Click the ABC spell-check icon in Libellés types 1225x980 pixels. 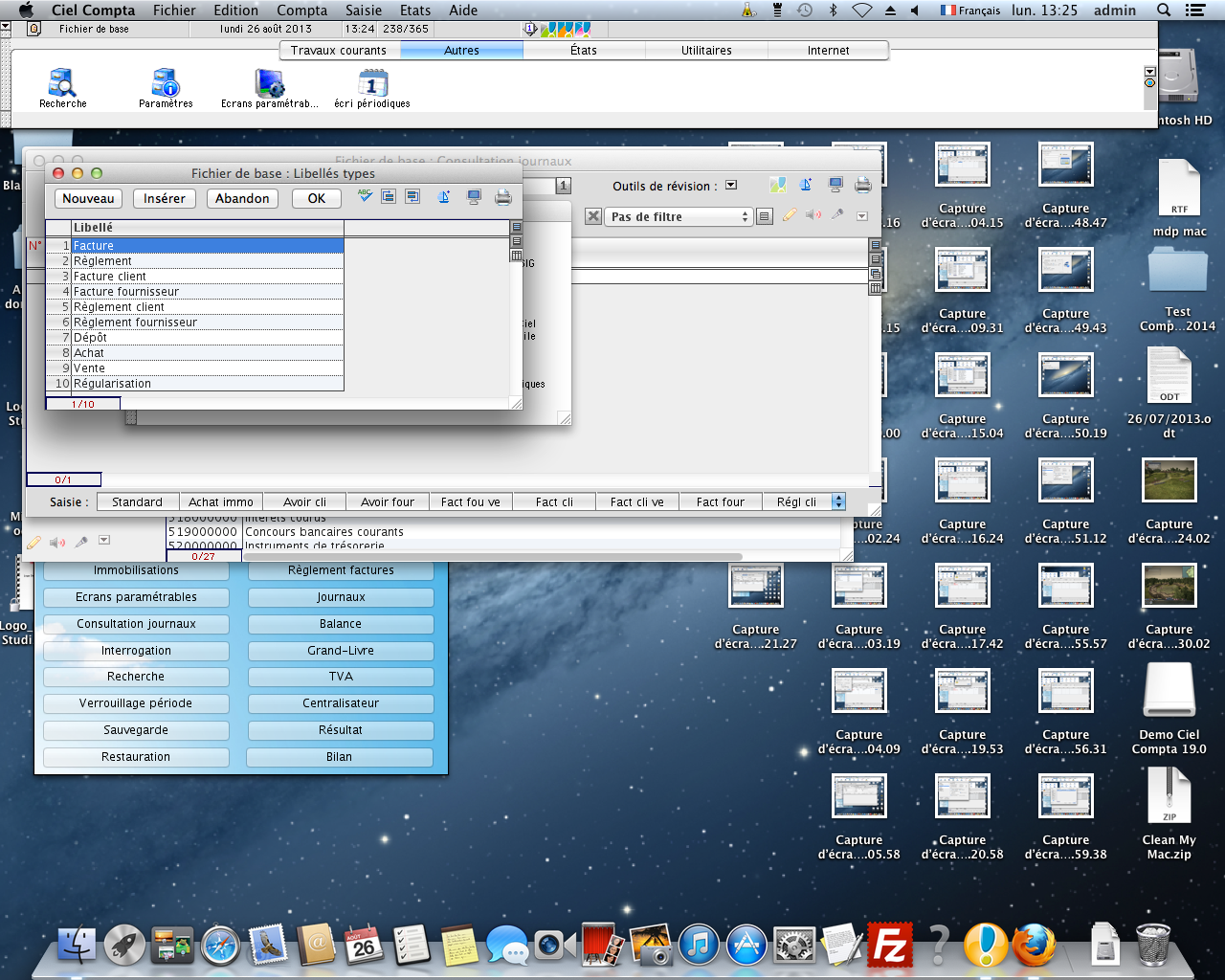coord(365,196)
